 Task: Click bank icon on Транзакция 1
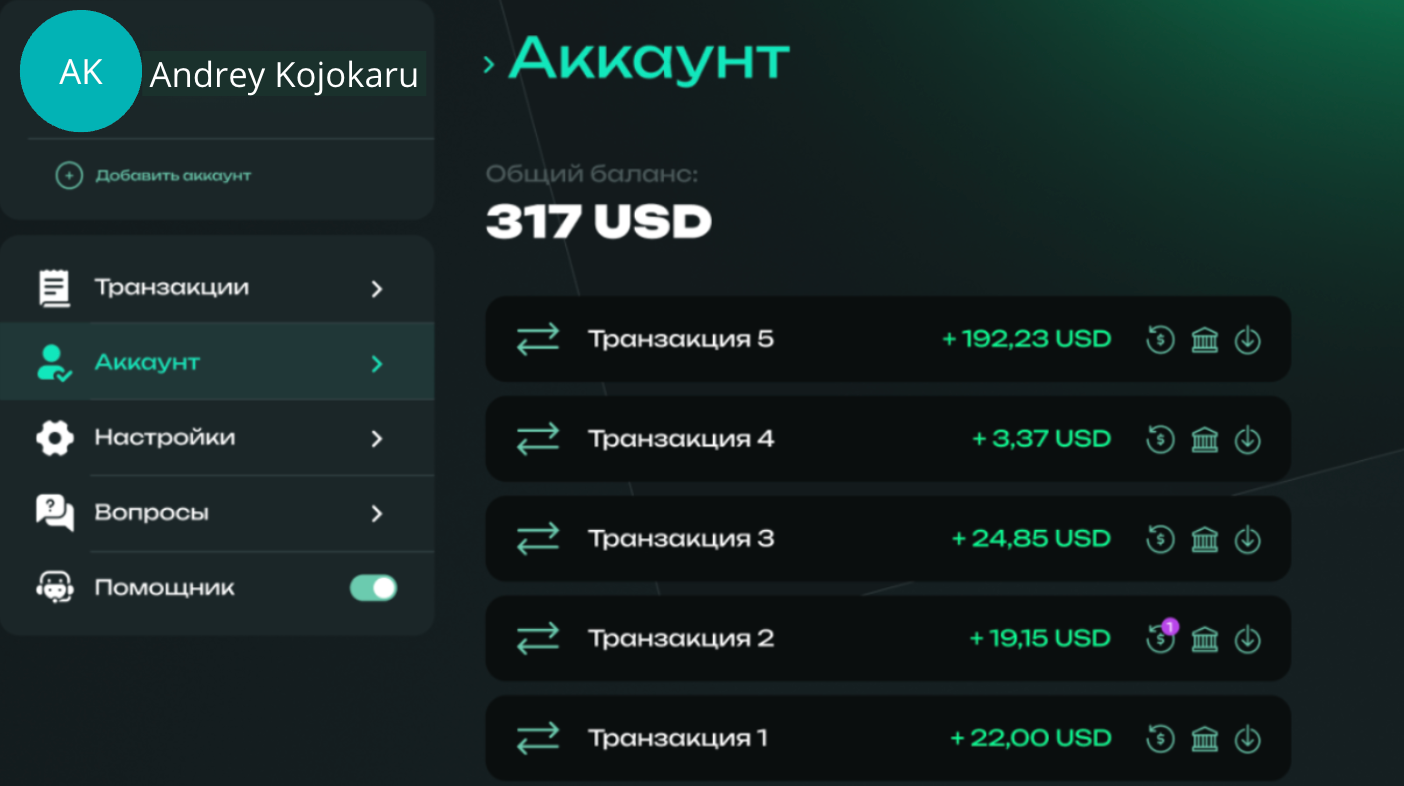click(x=1205, y=740)
